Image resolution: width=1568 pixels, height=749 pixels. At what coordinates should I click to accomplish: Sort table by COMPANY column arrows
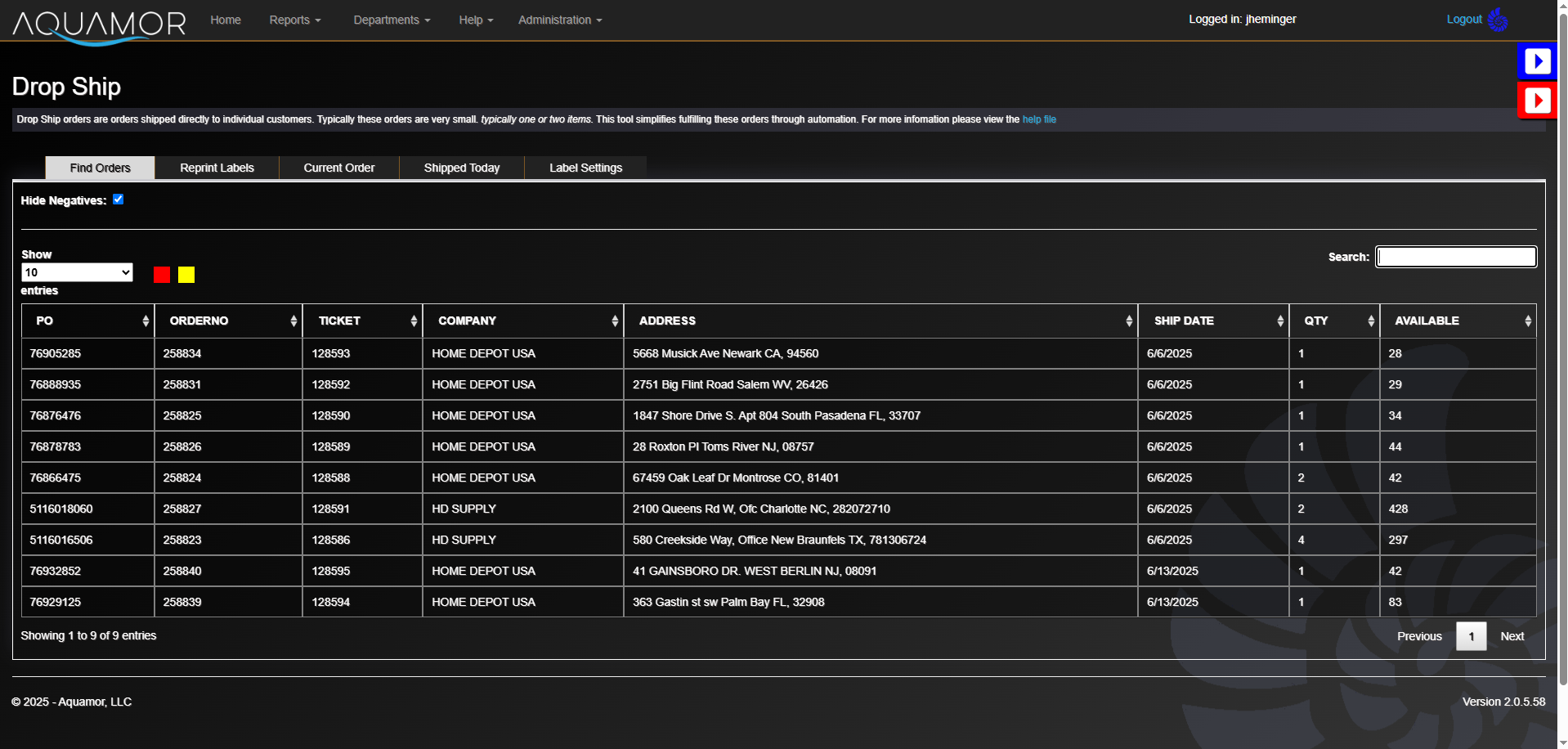point(615,321)
